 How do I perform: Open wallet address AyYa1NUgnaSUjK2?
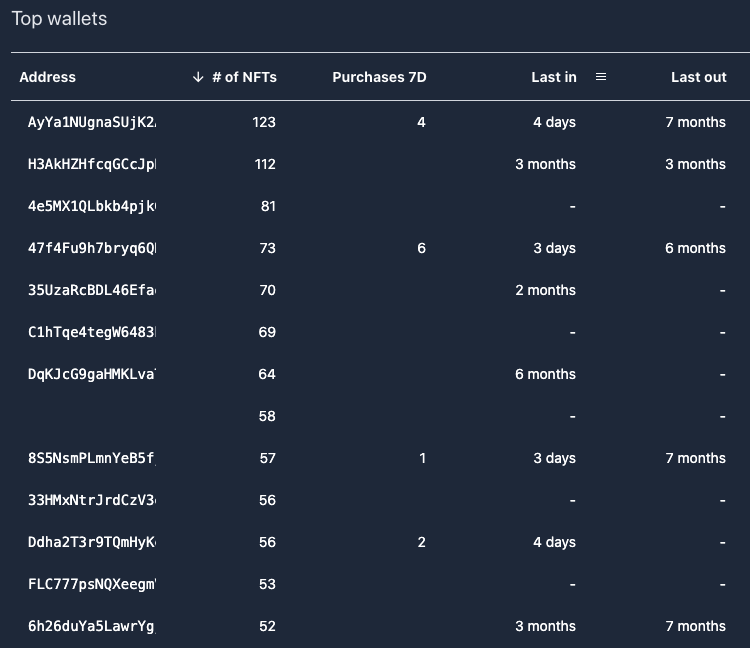[x=92, y=122]
